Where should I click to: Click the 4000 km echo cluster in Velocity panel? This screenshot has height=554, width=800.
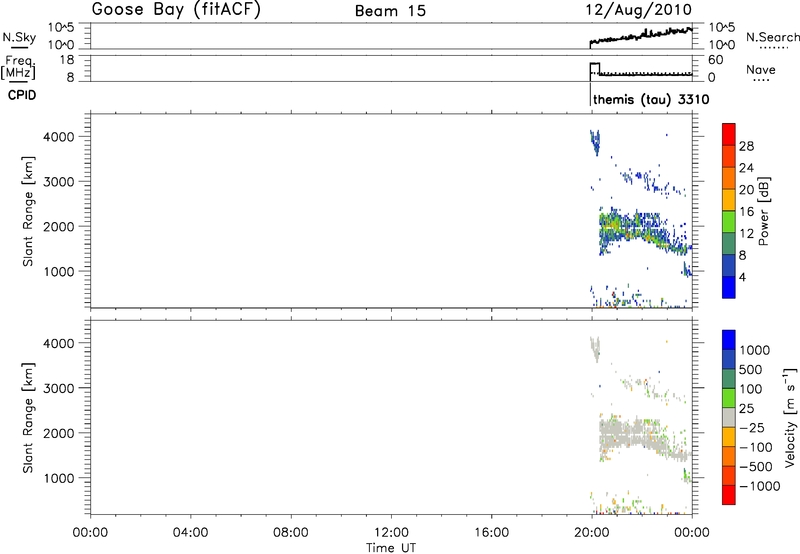[x=595, y=349]
